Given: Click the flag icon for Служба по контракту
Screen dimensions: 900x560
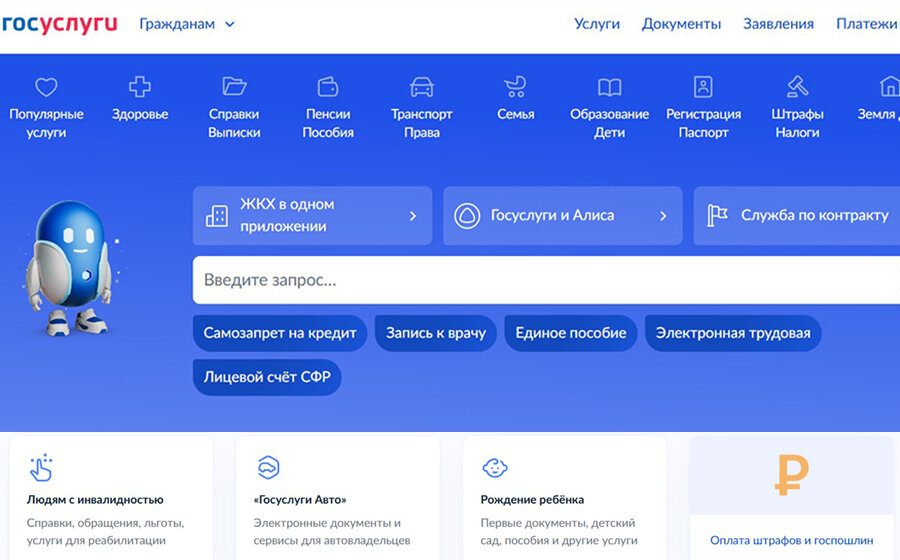Looking at the screenshot, I should click(717, 216).
